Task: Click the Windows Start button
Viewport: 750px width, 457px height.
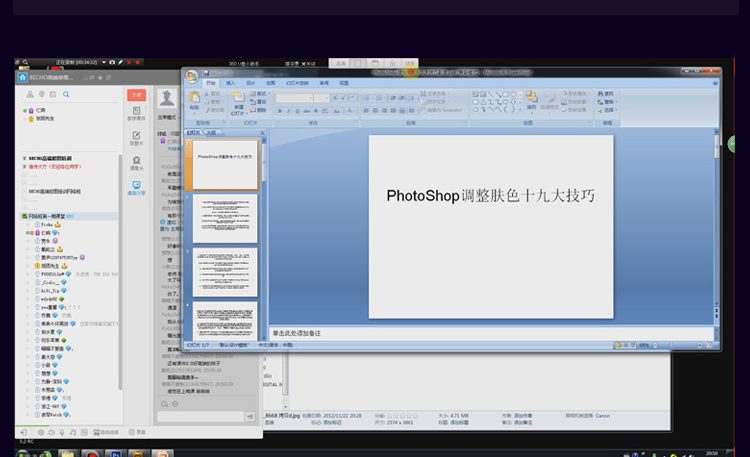Action: point(22,454)
